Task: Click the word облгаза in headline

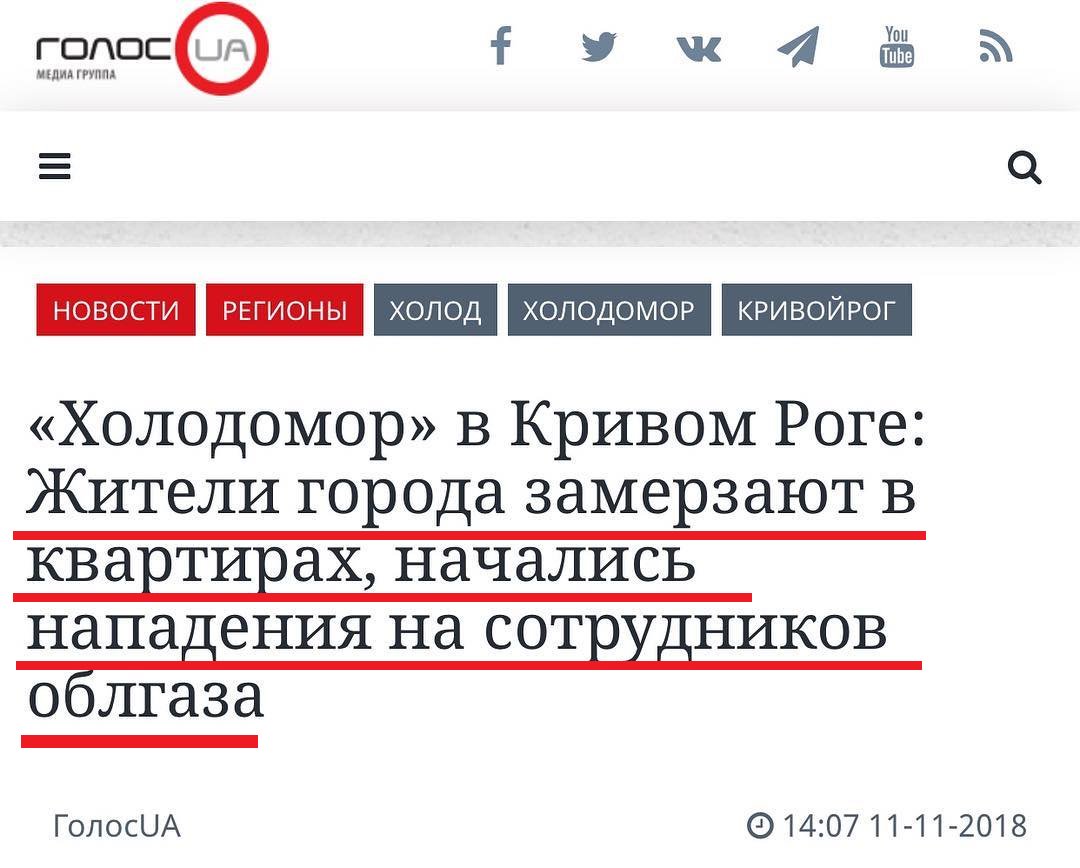Action: (145, 695)
